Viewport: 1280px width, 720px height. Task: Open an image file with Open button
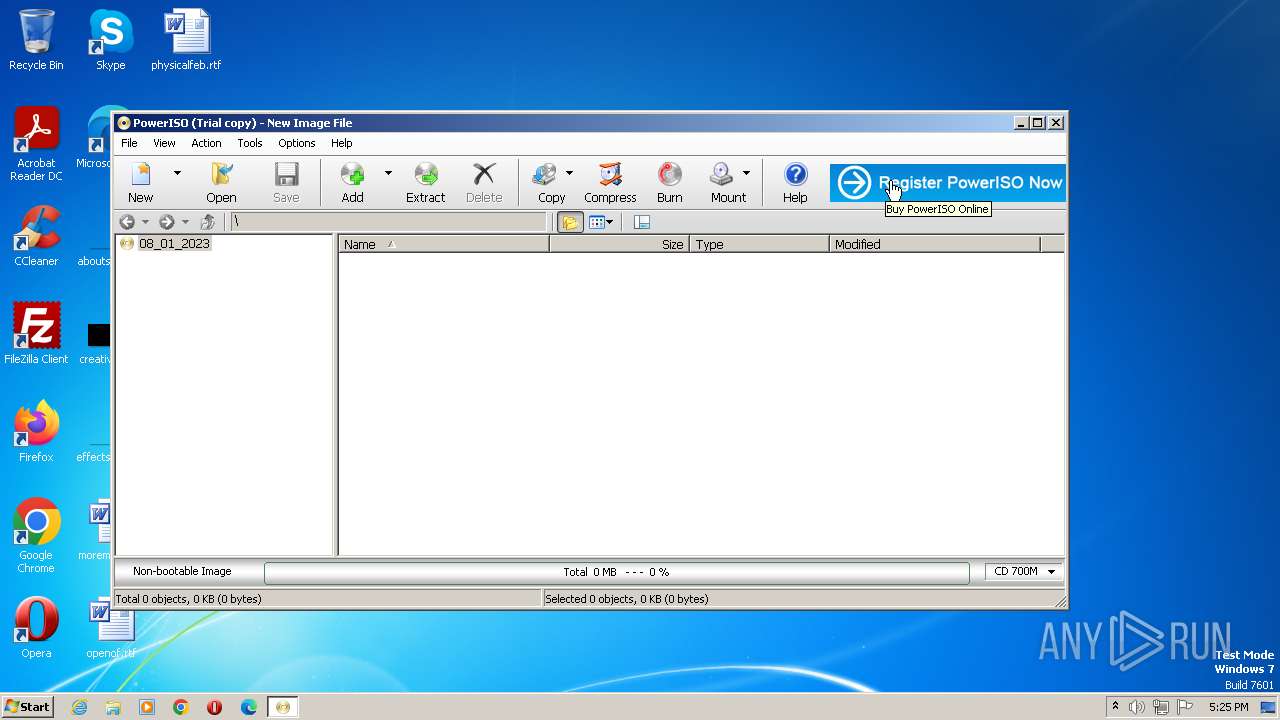[x=221, y=183]
